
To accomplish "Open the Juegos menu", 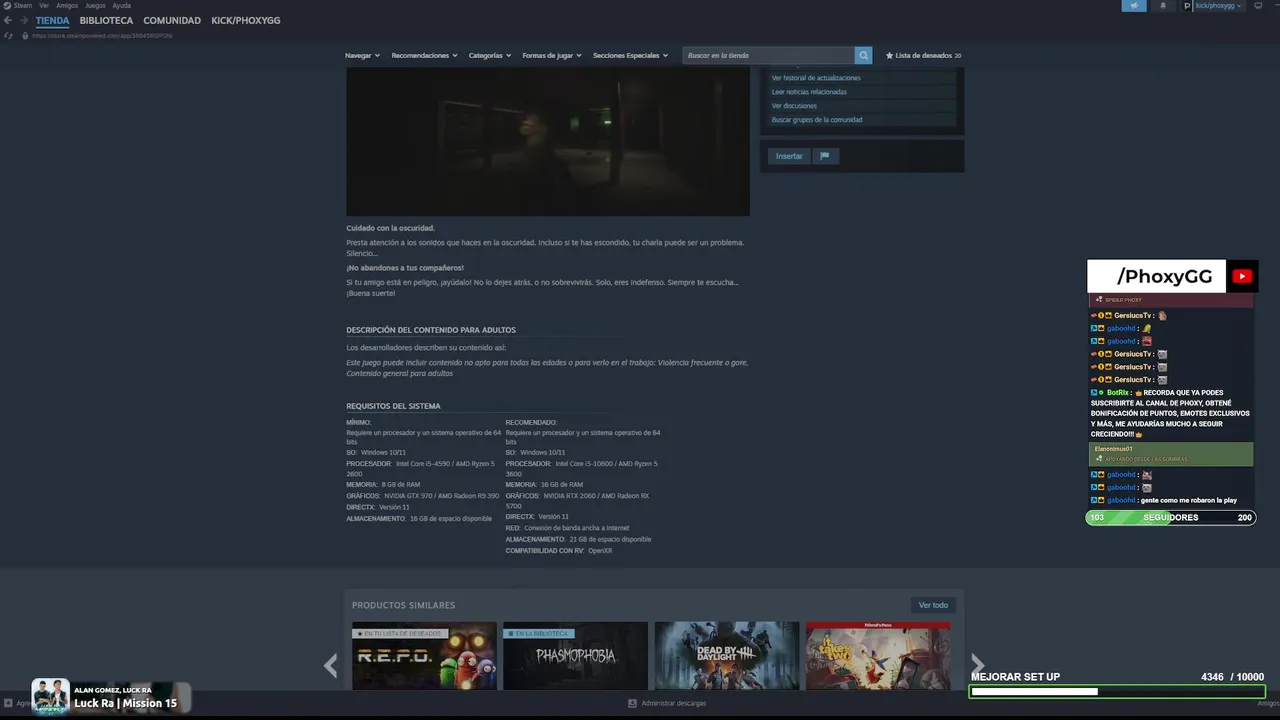I will pyautogui.click(x=95, y=5).
